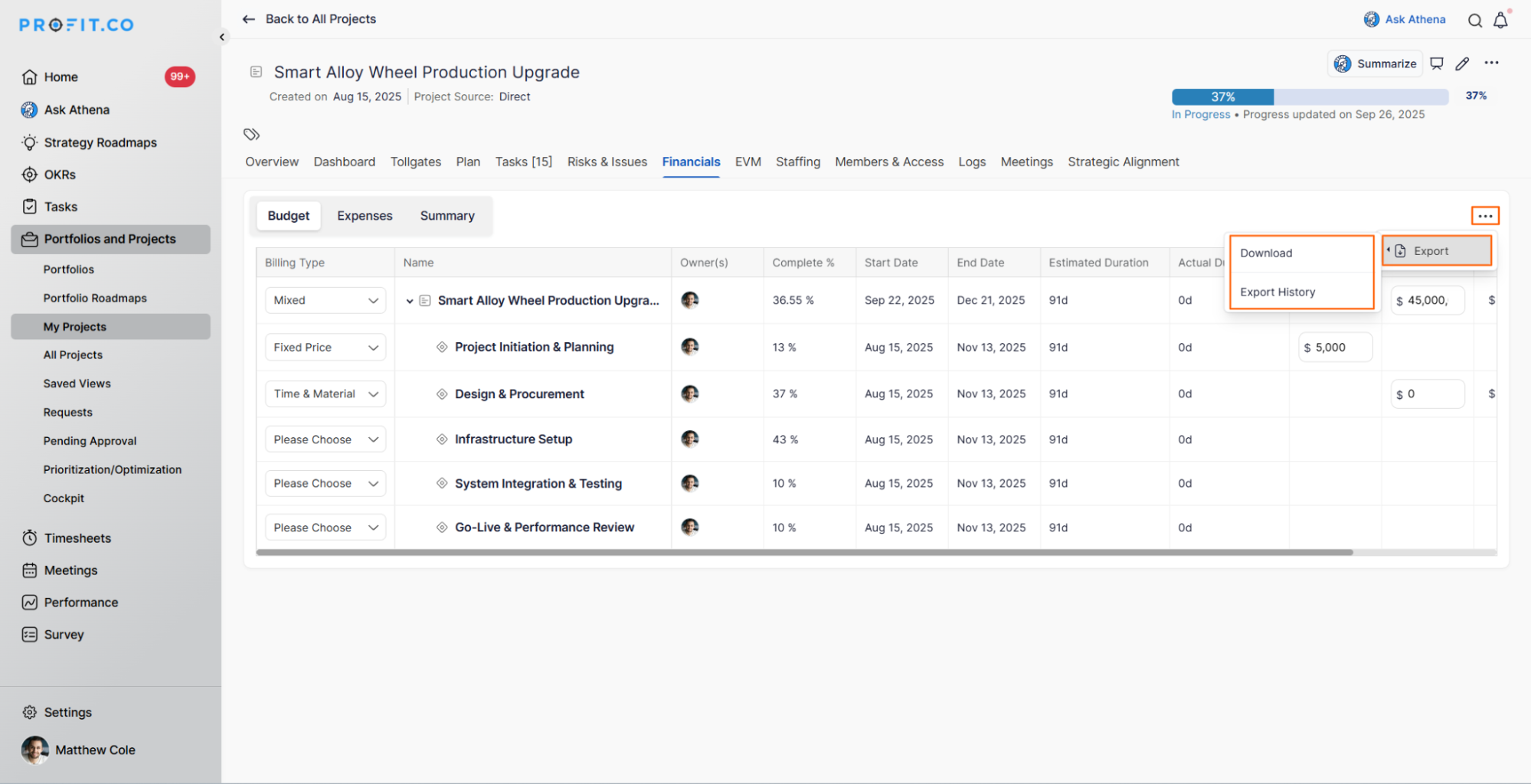Click the tags icon under project title
Image resolution: width=1531 pixels, height=784 pixels.
(251, 135)
